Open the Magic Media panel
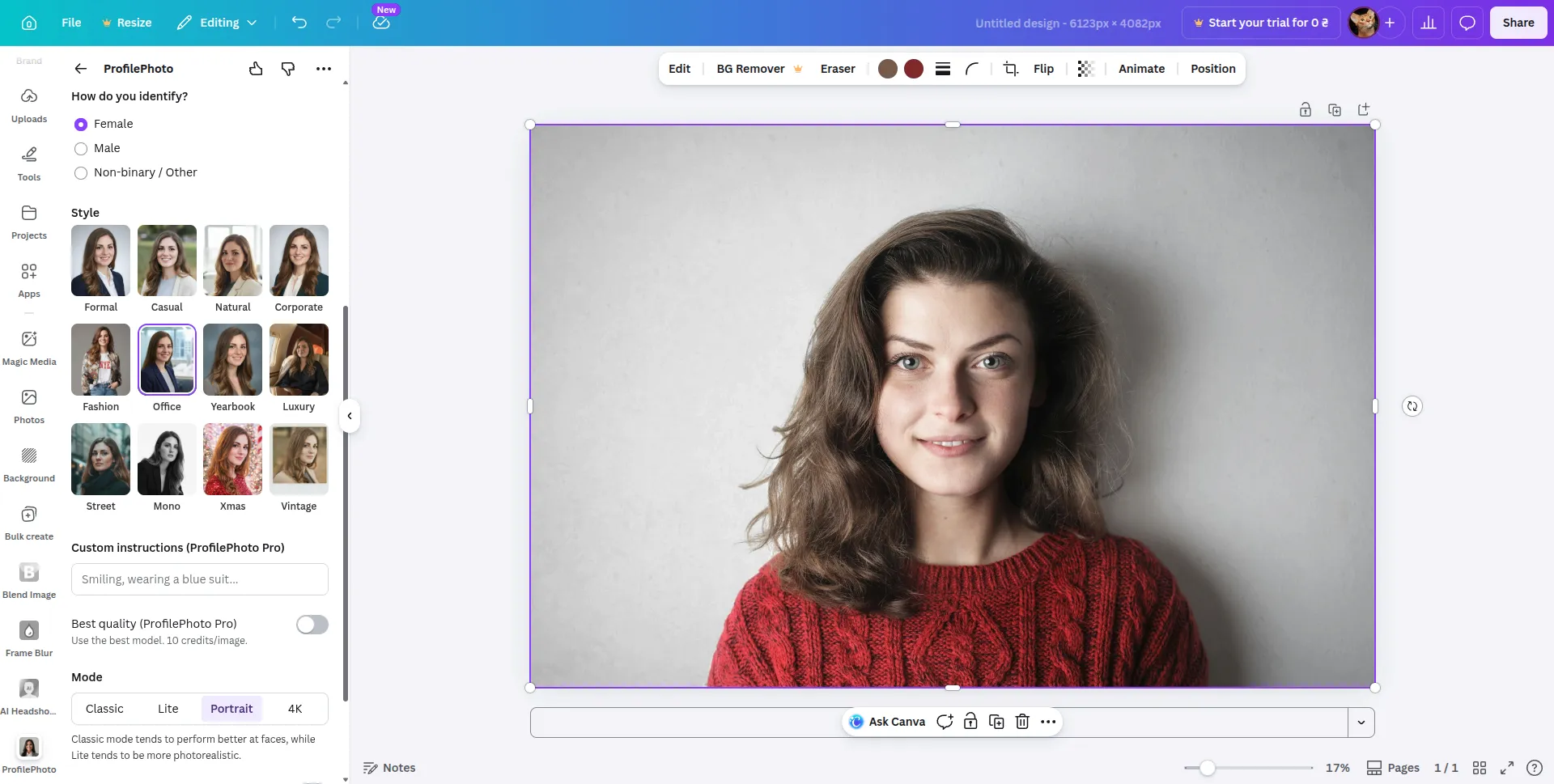 pyautogui.click(x=29, y=346)
